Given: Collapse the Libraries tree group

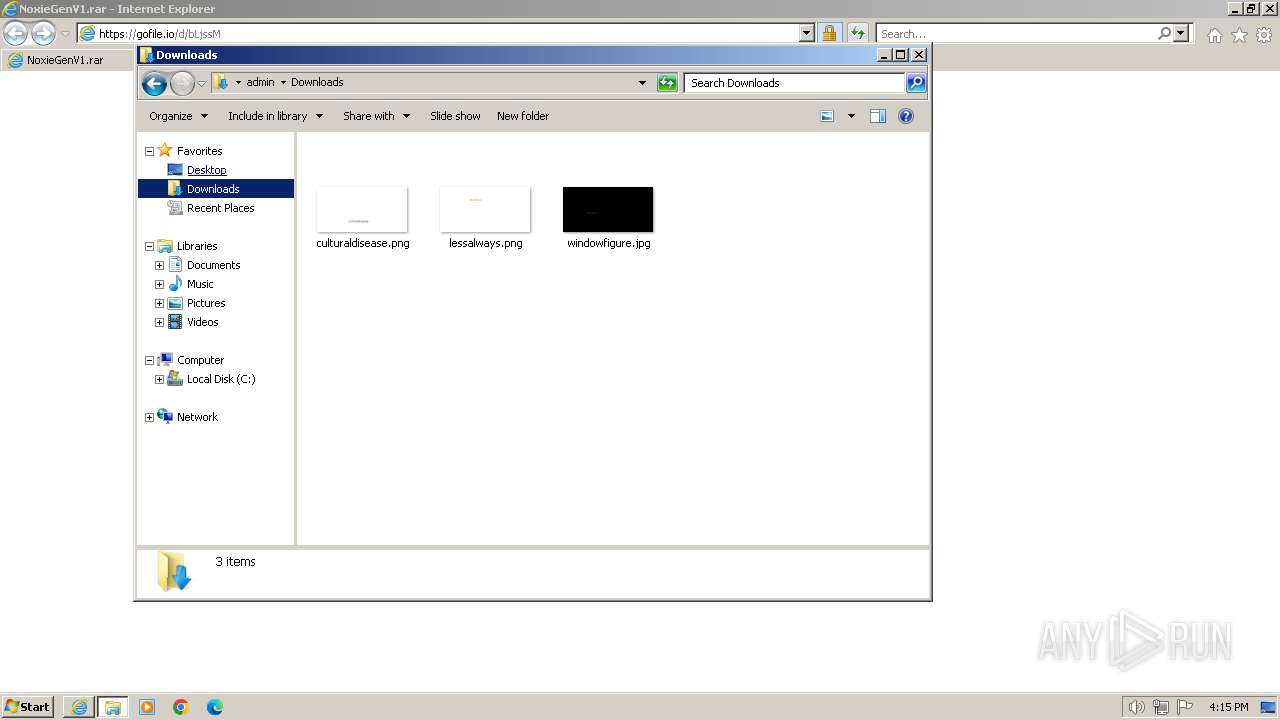Looking at the screenshot, I should tap(149, 246).
